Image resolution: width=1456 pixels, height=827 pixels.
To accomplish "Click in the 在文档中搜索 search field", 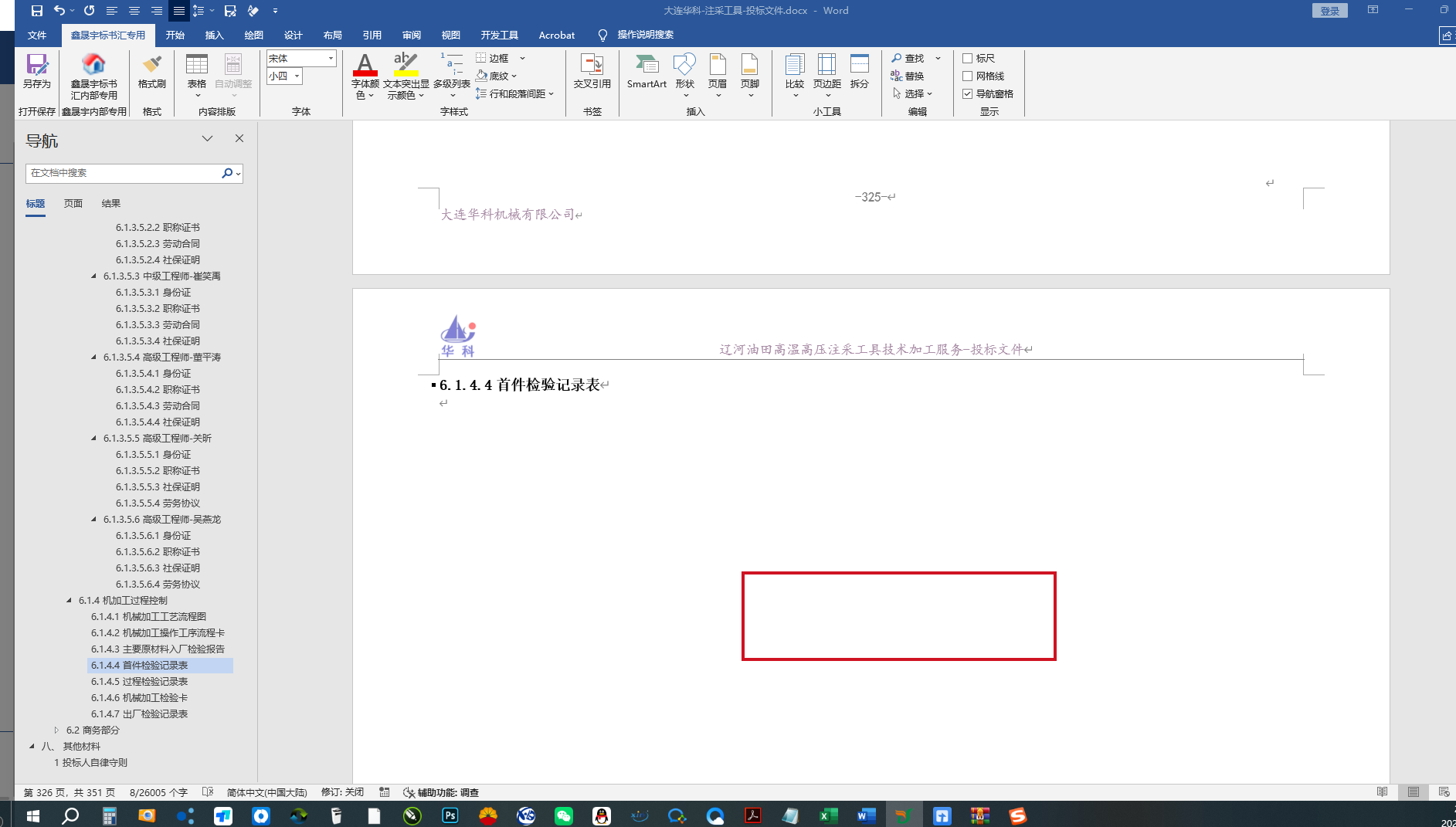I will coord(124,173).
